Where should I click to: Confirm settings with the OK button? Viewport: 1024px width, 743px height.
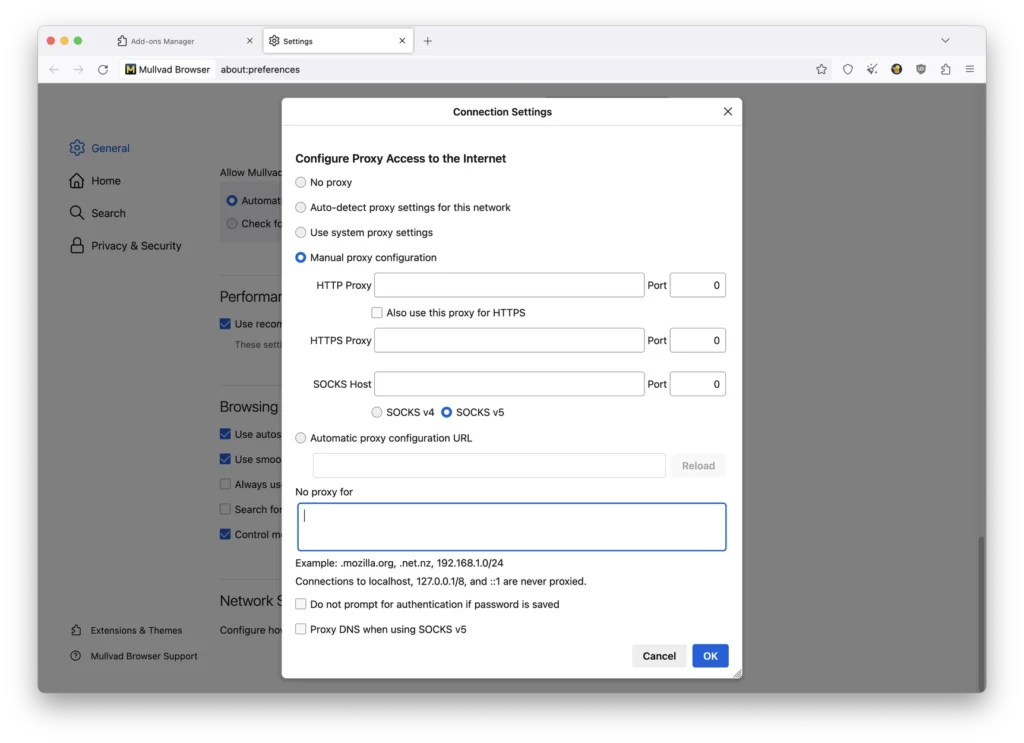tap(710, 656)
